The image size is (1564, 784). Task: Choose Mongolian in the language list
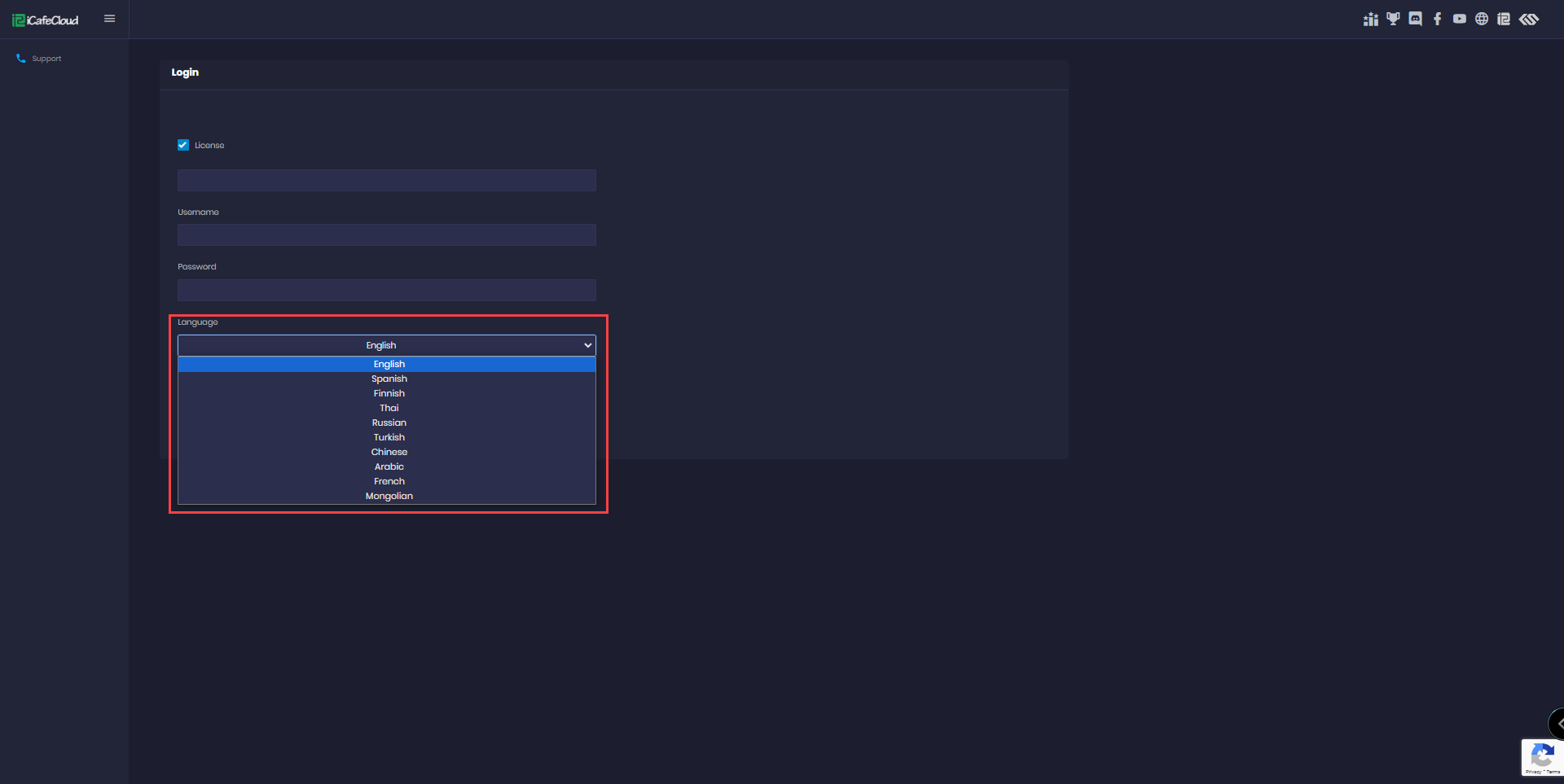point(387,497)
